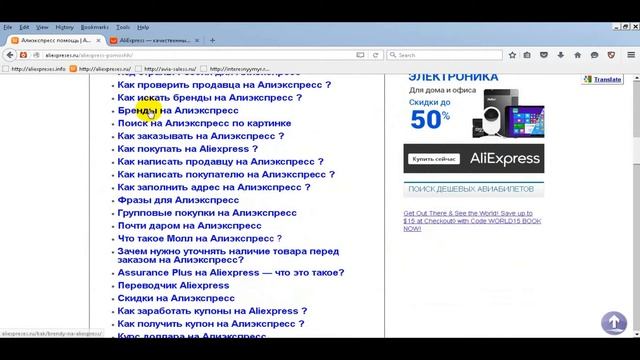Open Как покупать на Aliexpress link
This screenshot has width=640, height=360.
(x=188, y=149)
